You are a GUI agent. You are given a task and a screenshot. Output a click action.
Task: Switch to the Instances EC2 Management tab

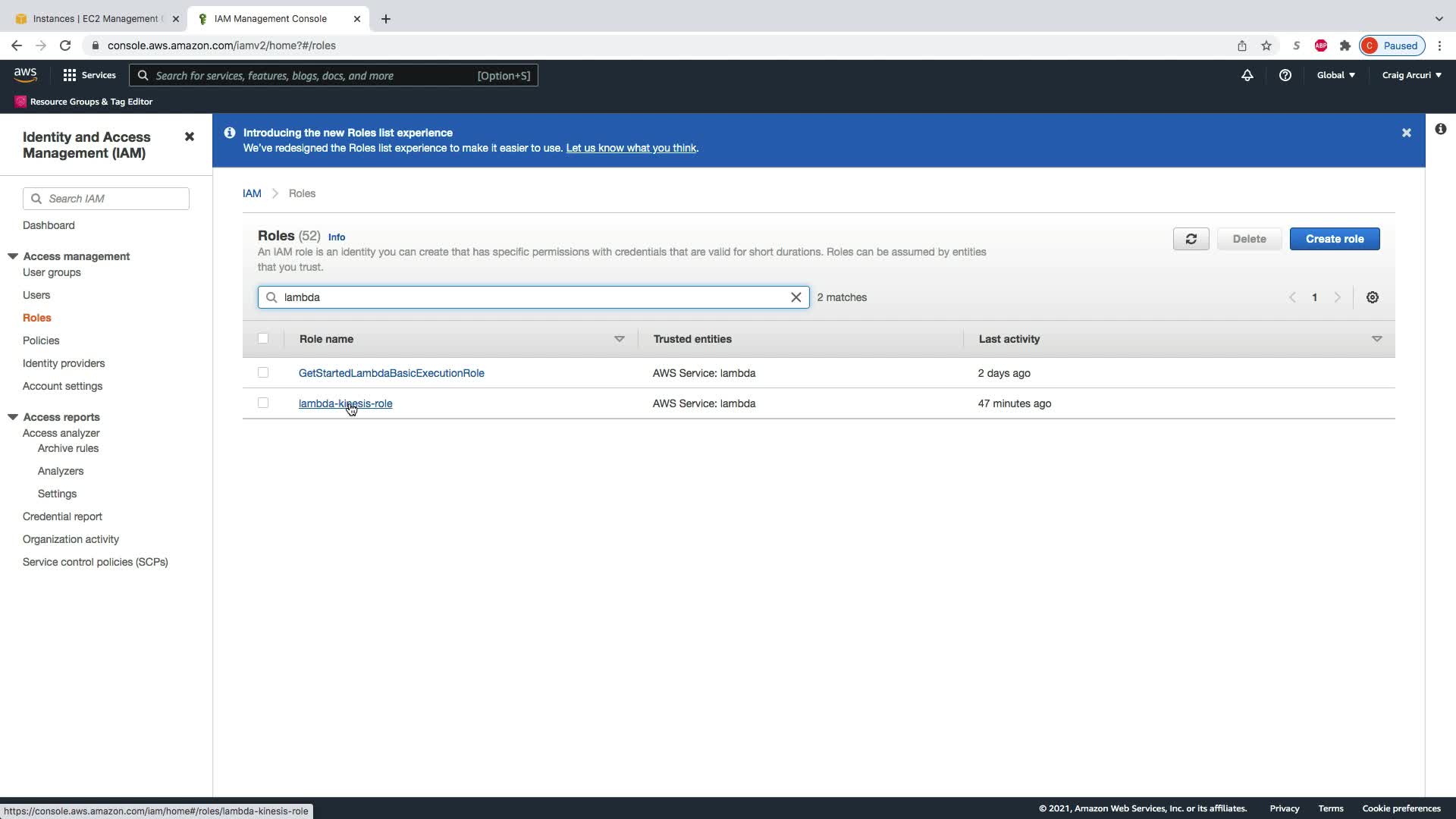tap(95, 18)
